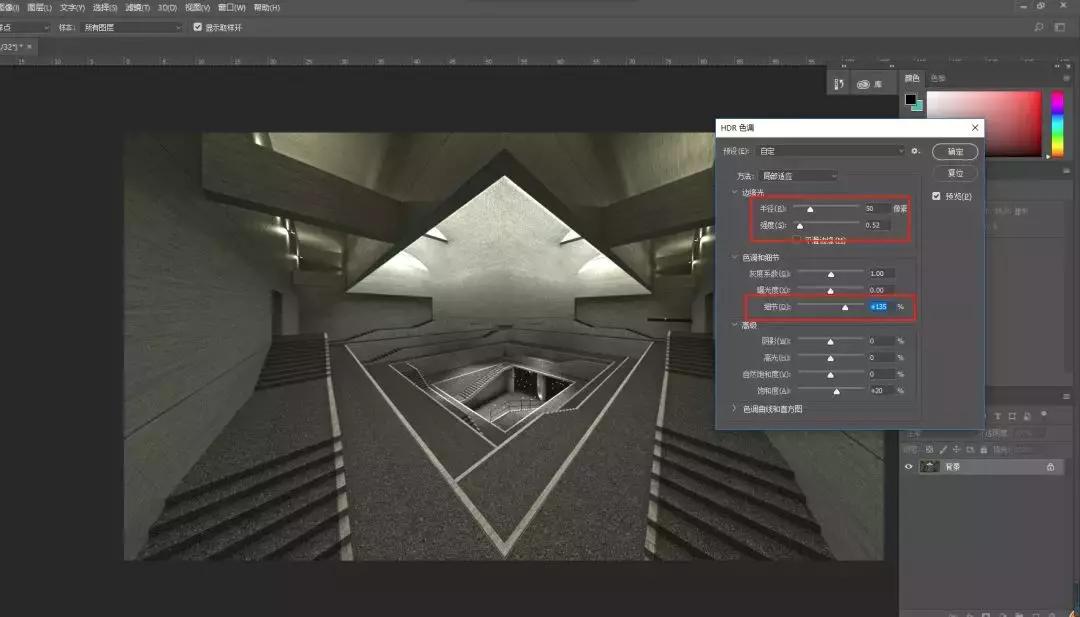Collapse the 高级 section
Image resolution: width=1080 pixels, height=617 pixels.
coord(734,324)
